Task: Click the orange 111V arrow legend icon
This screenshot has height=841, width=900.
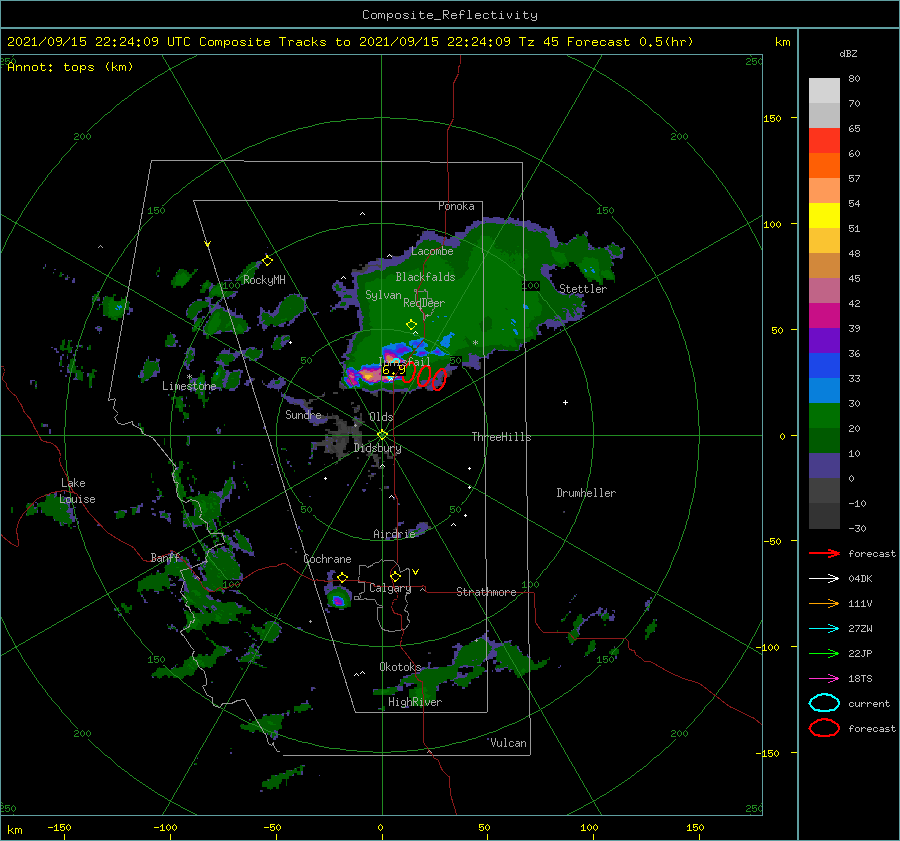Action: (x=824, y=603)
